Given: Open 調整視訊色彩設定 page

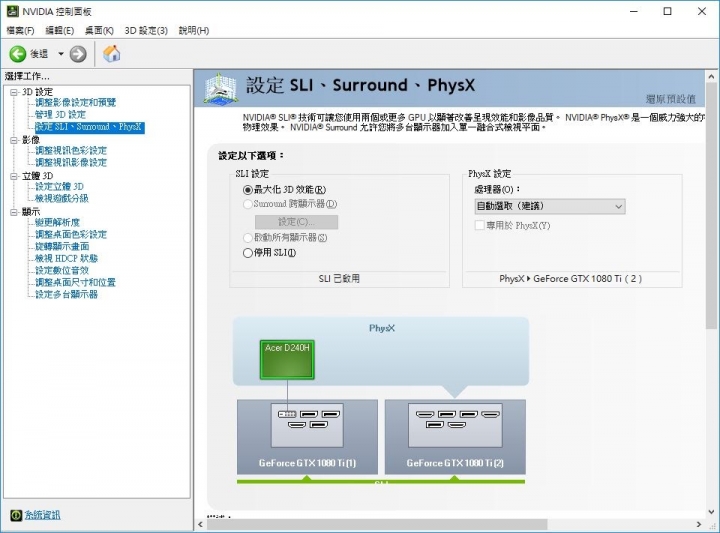Looking at the screenshot, I should click(x=71, y=150).
